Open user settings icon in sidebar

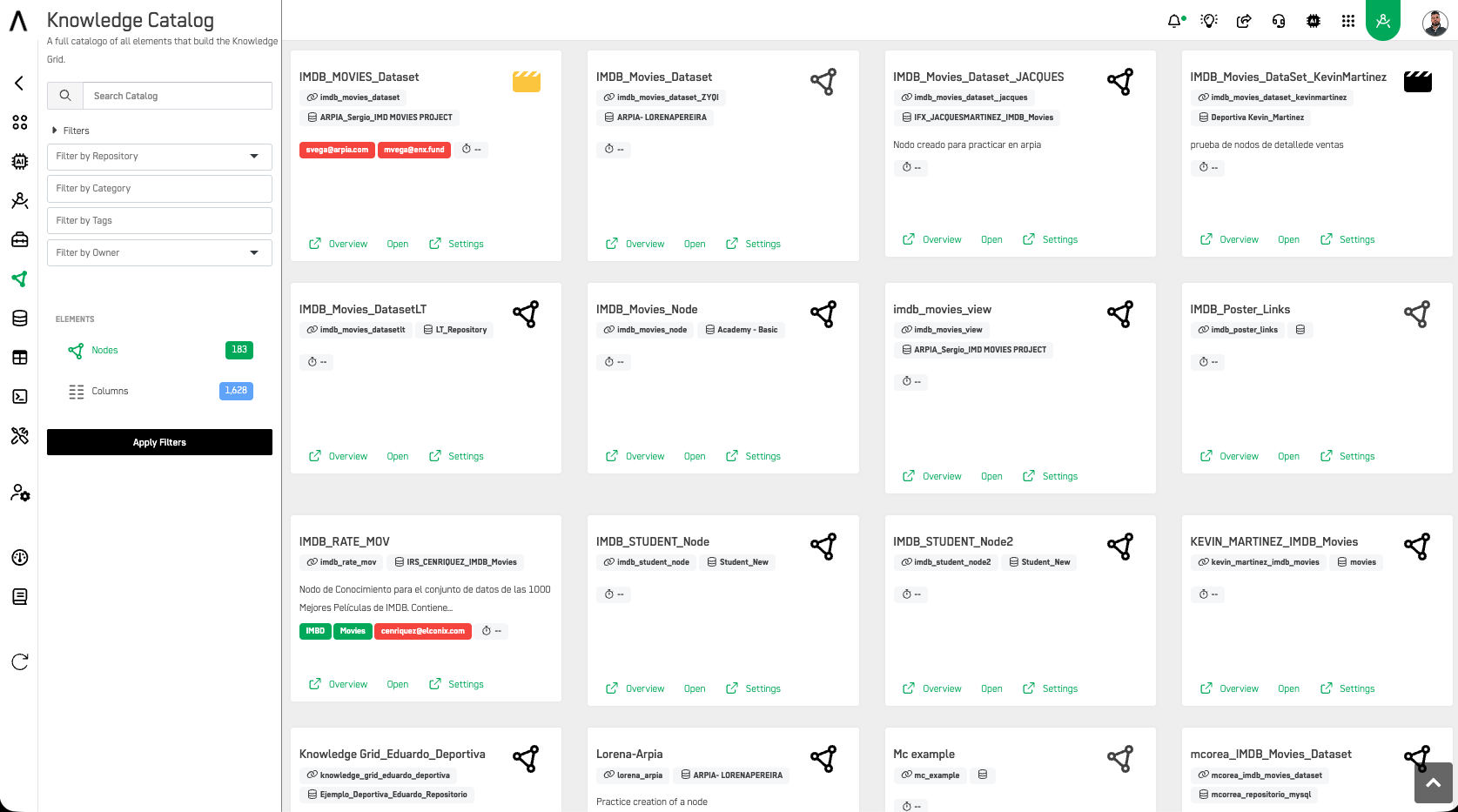(20, 493)
